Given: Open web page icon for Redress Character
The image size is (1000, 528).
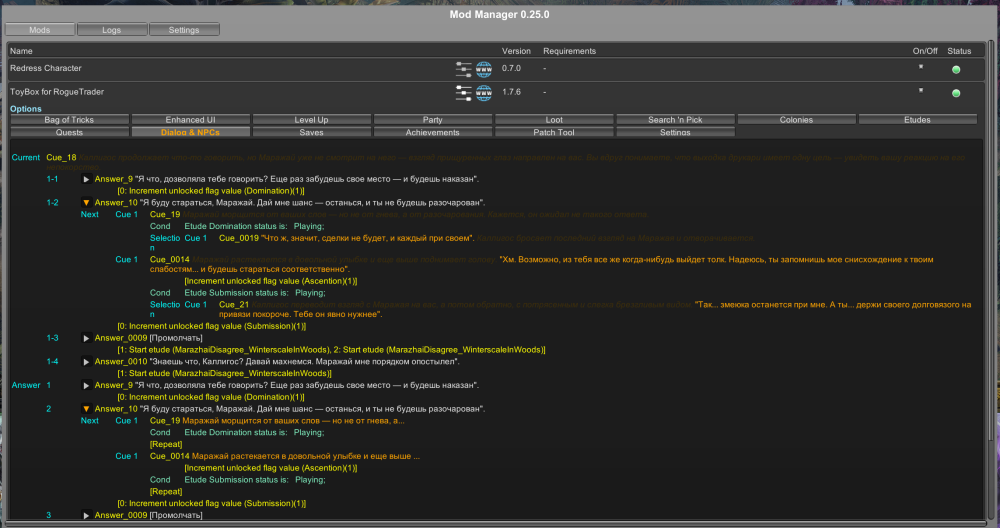Looking at the screenshot, I should pos(484,69).
